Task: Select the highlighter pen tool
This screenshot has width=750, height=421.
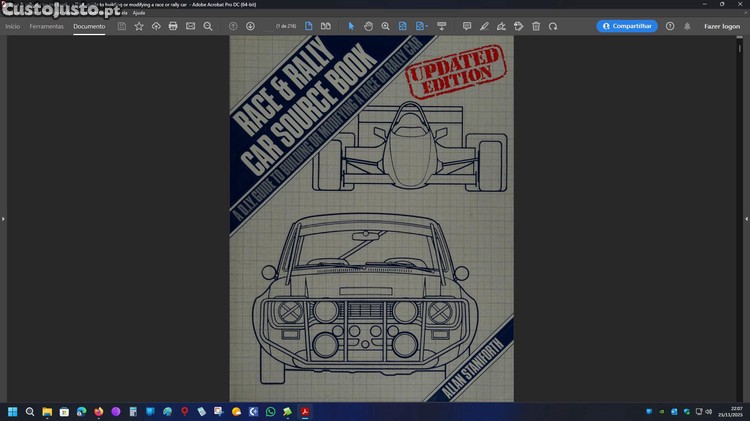Action: [x=484, y=26]
